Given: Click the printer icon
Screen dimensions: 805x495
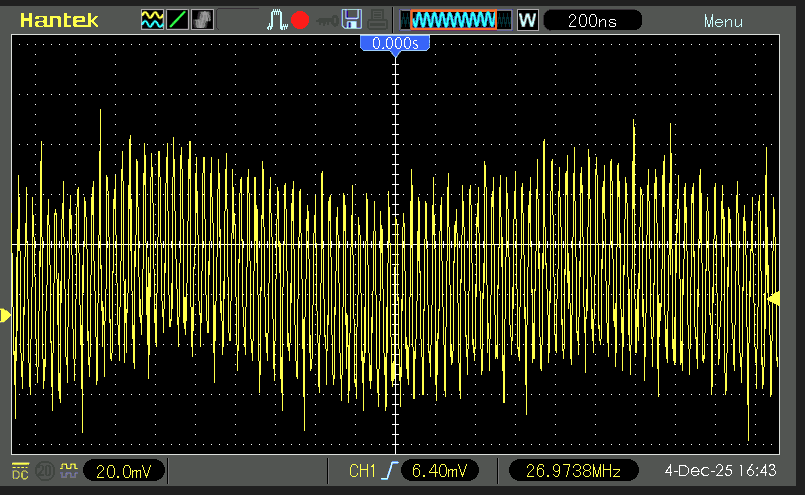Looking at the screenshot, I should [377, 19].
